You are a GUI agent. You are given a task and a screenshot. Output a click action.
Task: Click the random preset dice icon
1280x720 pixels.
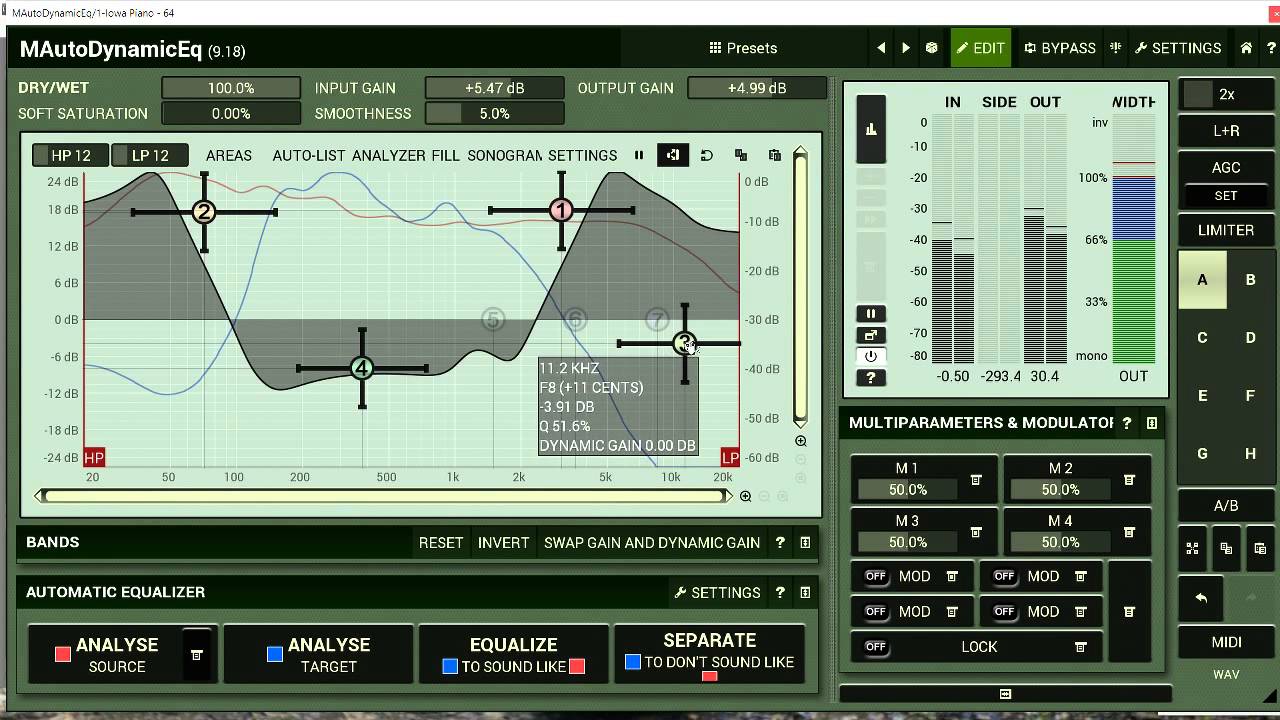(x=931, y=48)
